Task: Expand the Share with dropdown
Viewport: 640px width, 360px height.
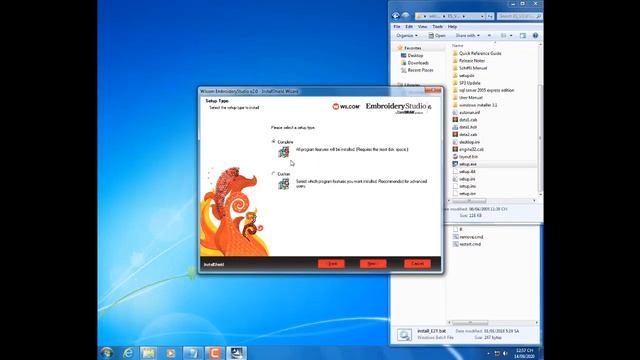Action: [x=467, y=36]
